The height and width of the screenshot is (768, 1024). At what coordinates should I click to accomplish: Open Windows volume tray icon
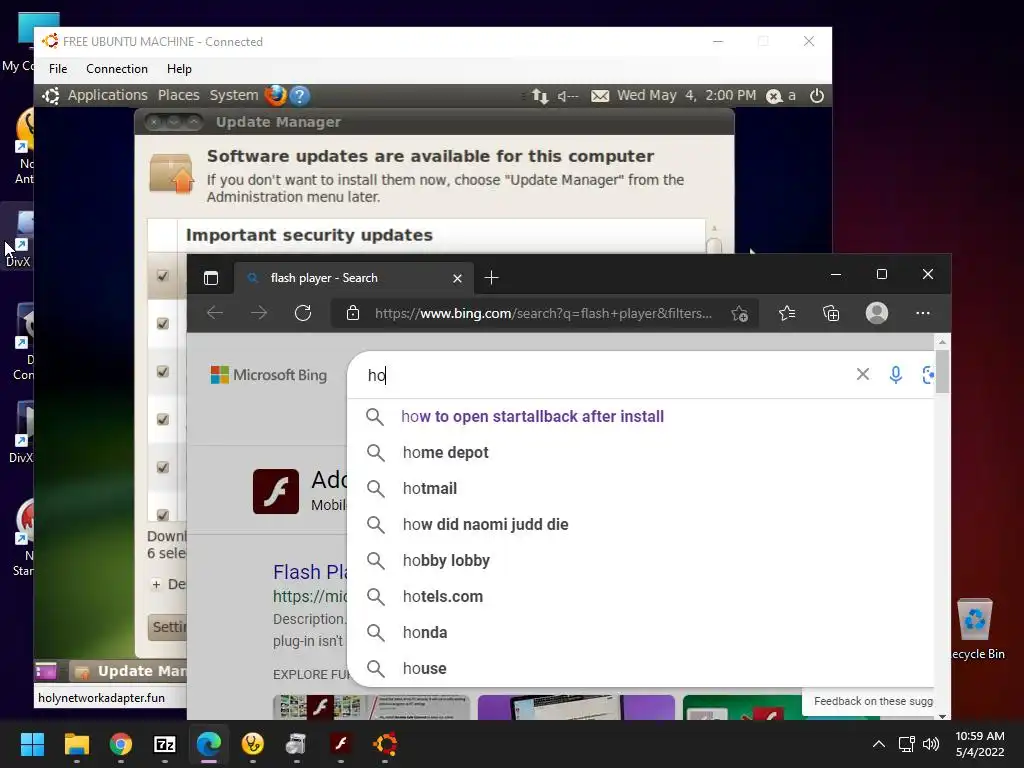click(x=931, y=744)
